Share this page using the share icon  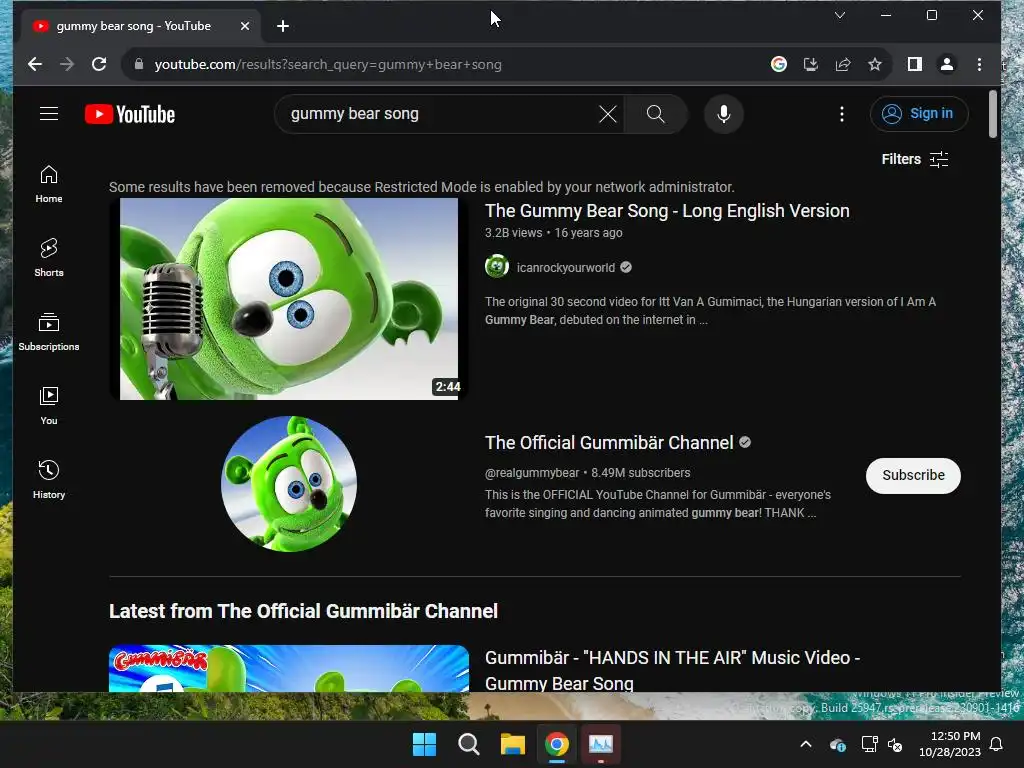842,64
